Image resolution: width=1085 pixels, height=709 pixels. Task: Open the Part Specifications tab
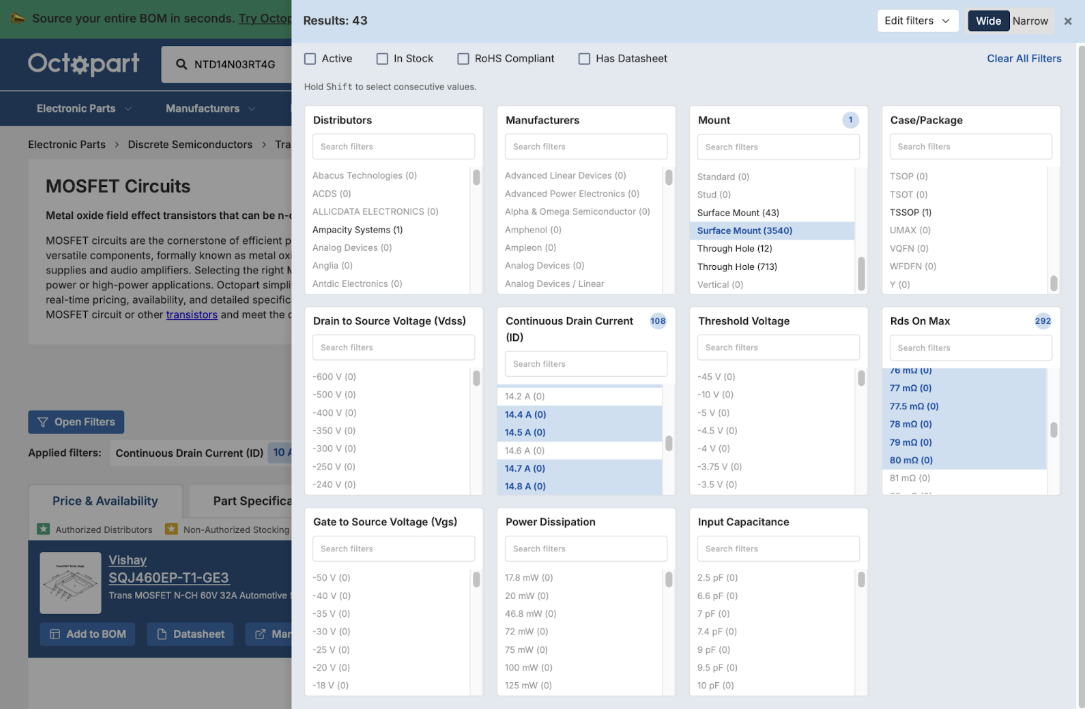241,501
